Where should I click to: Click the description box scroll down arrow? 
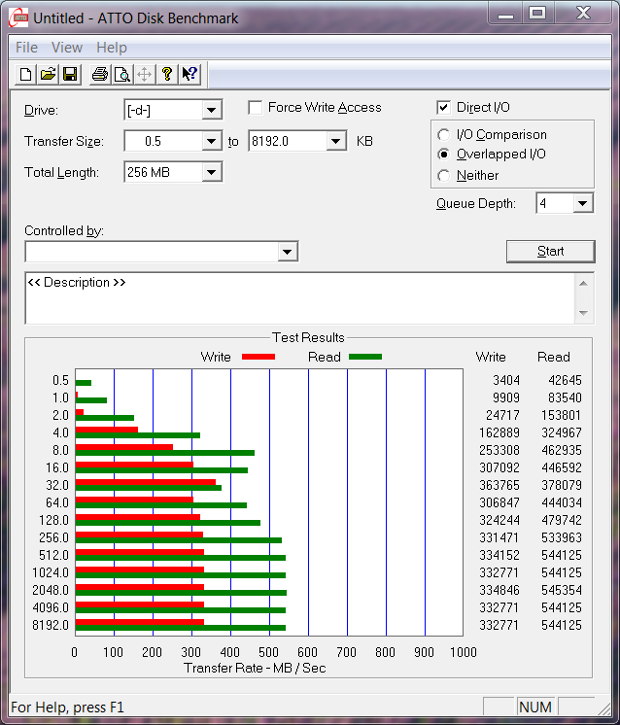pyautogui.click(x=584, y=313)
